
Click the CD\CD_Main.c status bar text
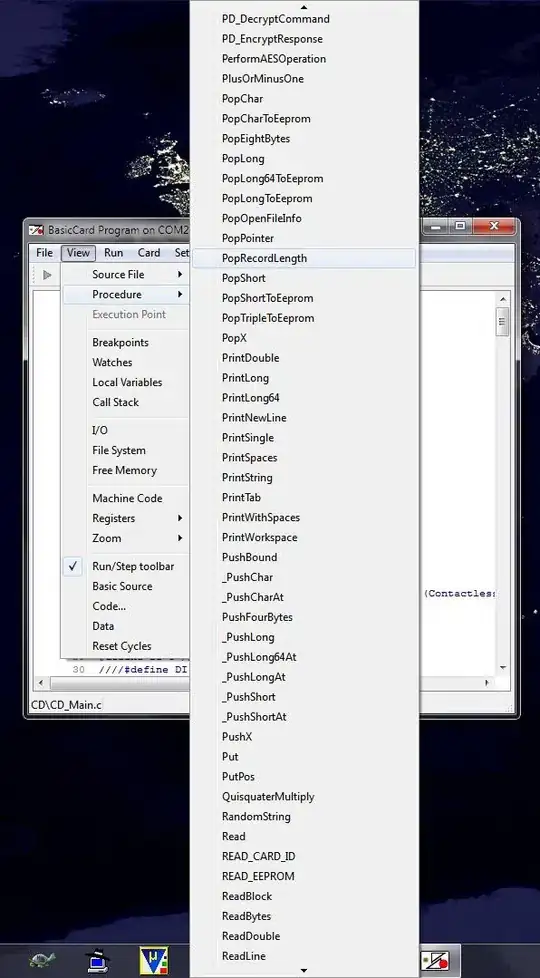pyautogui.click(x=66, y=705)
